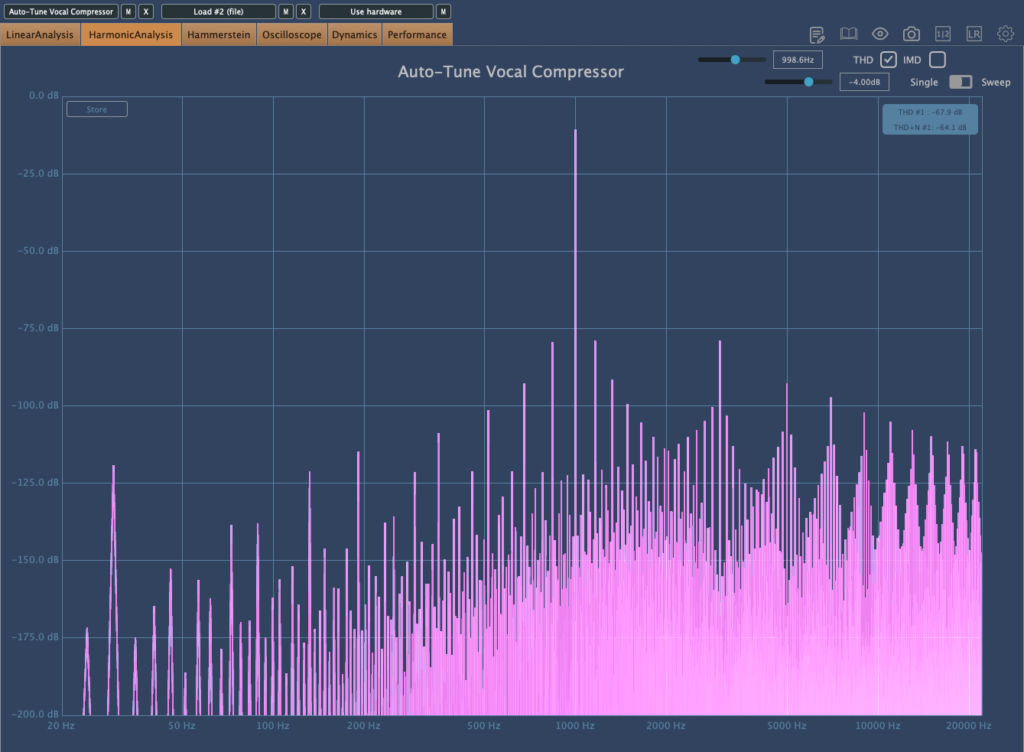
Task: Click the graph title Auto-Tune Vocal Compressor
Action: [511, 72]
